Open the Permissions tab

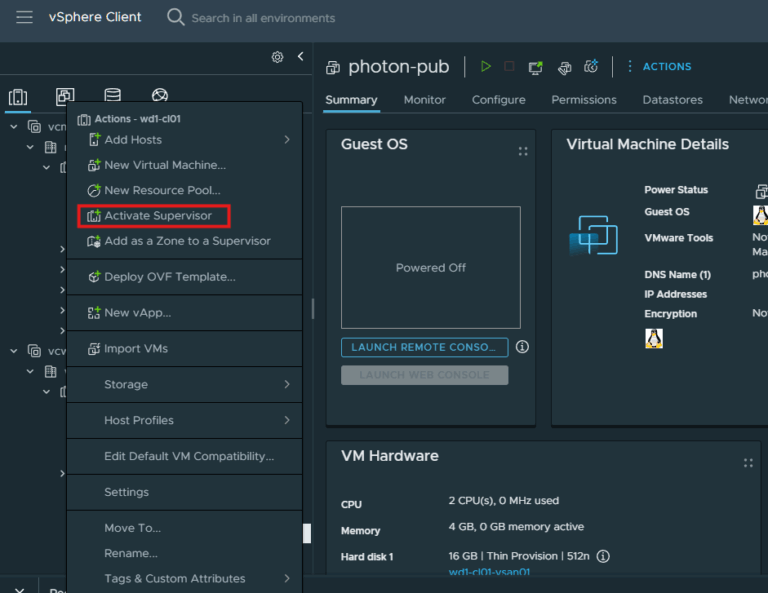[x=584, y=100]
